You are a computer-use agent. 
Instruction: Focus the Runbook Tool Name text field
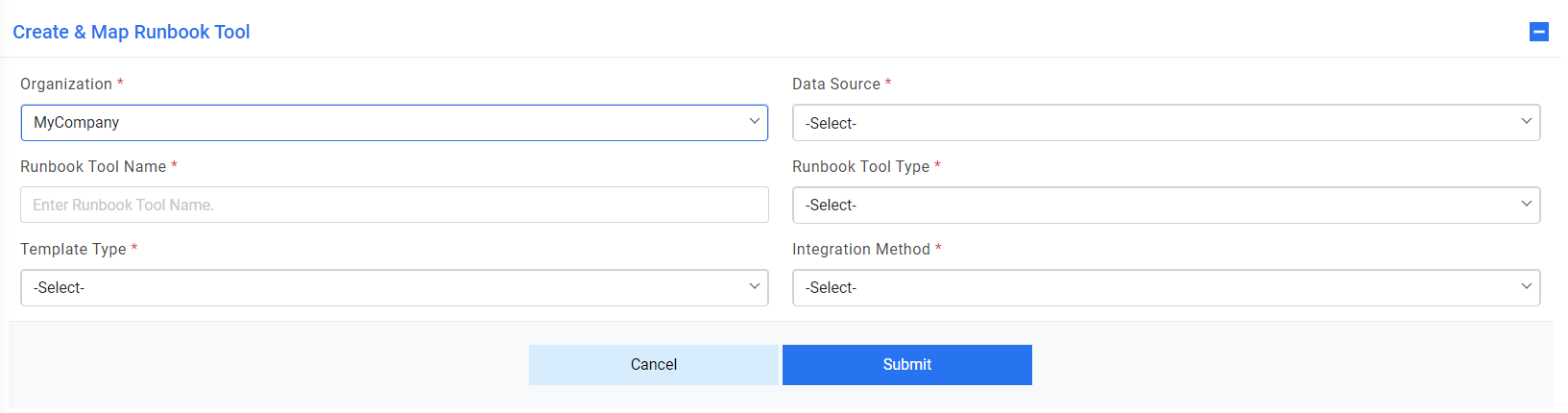click(394, 205)
